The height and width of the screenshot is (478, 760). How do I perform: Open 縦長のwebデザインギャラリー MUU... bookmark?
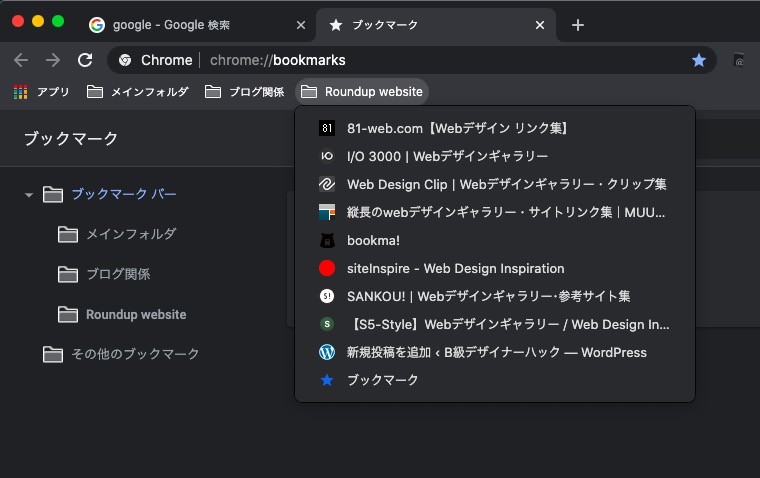click(495, 212)
